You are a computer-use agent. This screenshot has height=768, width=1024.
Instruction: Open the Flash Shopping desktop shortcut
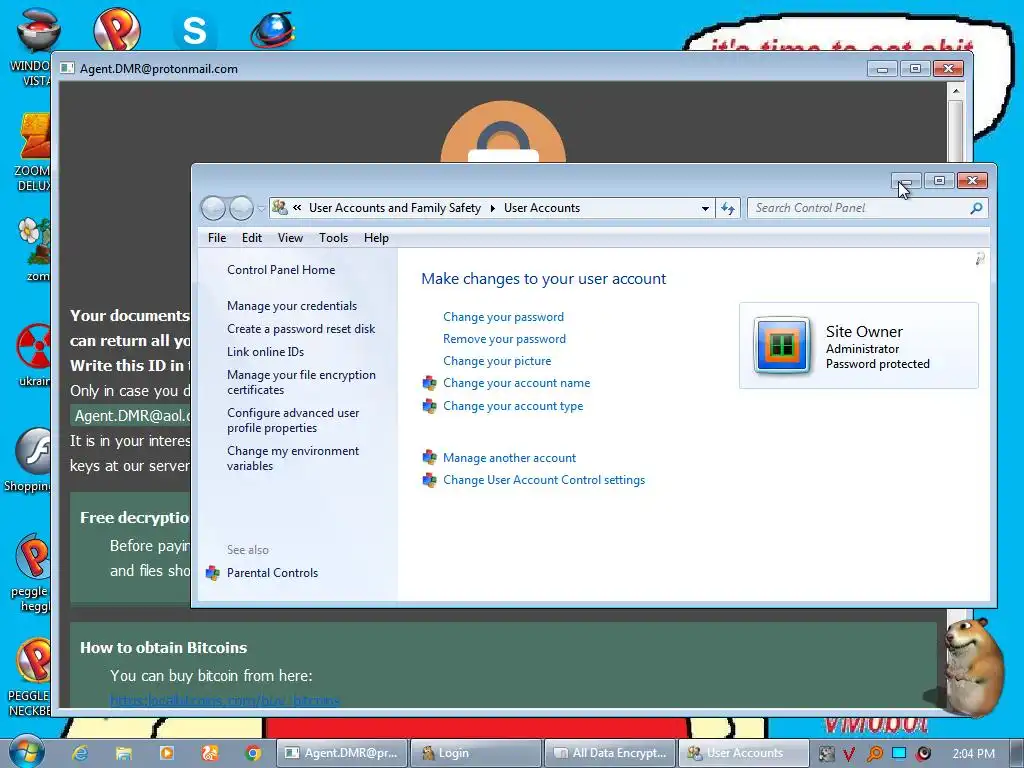[x=31, y=460]
